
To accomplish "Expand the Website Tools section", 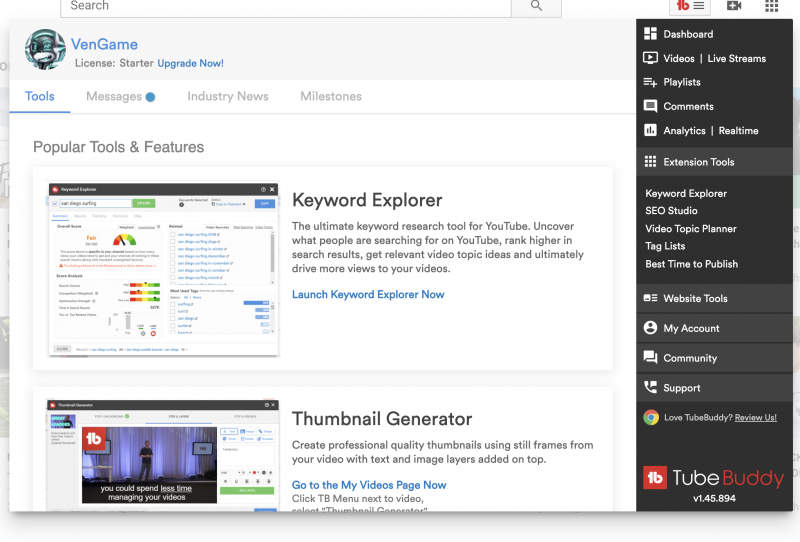I will (695, 298).
